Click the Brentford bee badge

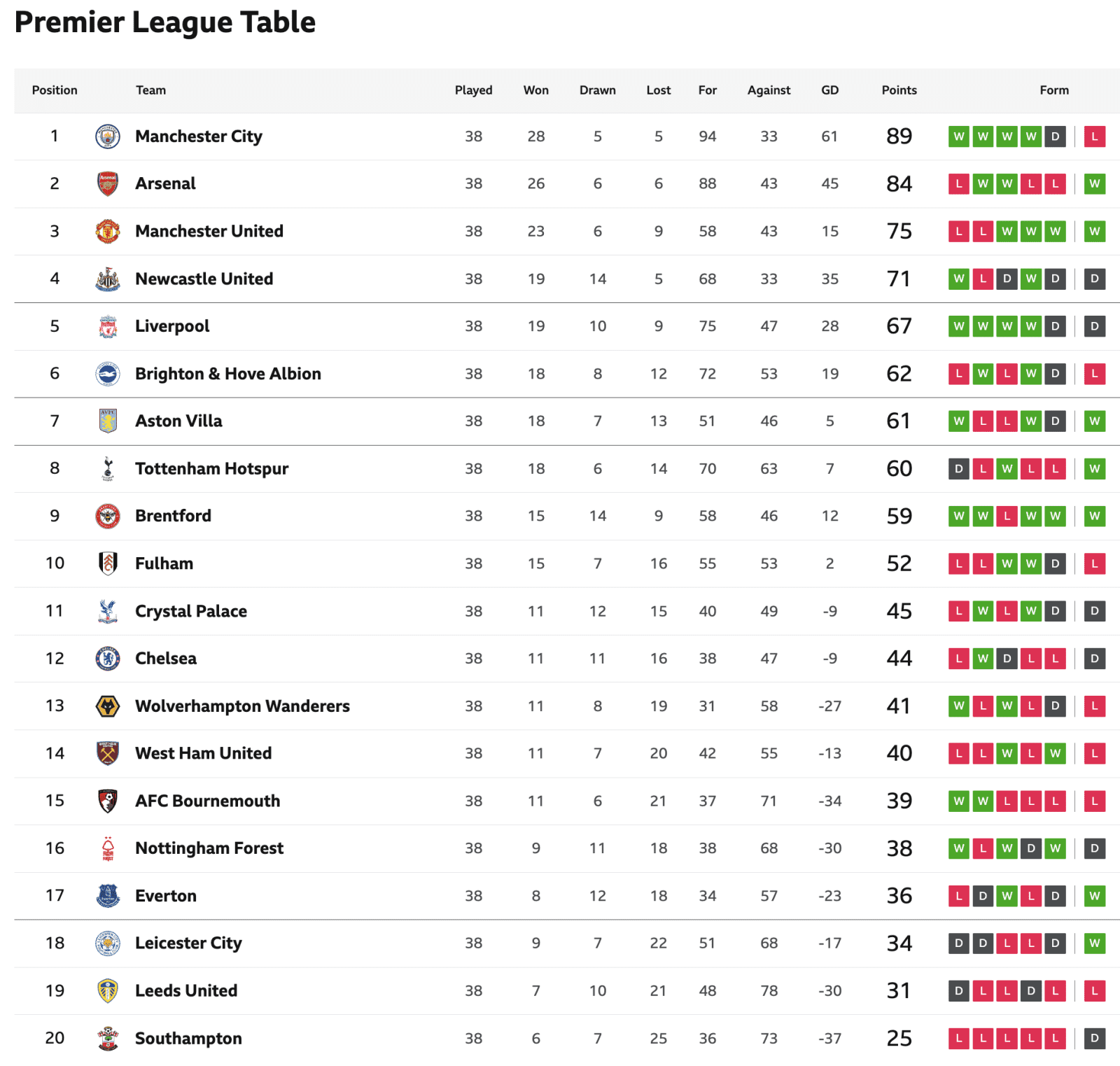108,516
